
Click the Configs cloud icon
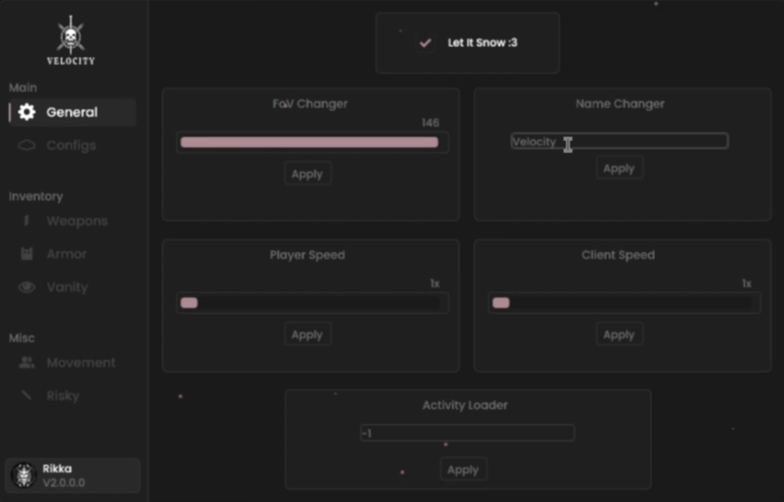(x=27, y=146)
